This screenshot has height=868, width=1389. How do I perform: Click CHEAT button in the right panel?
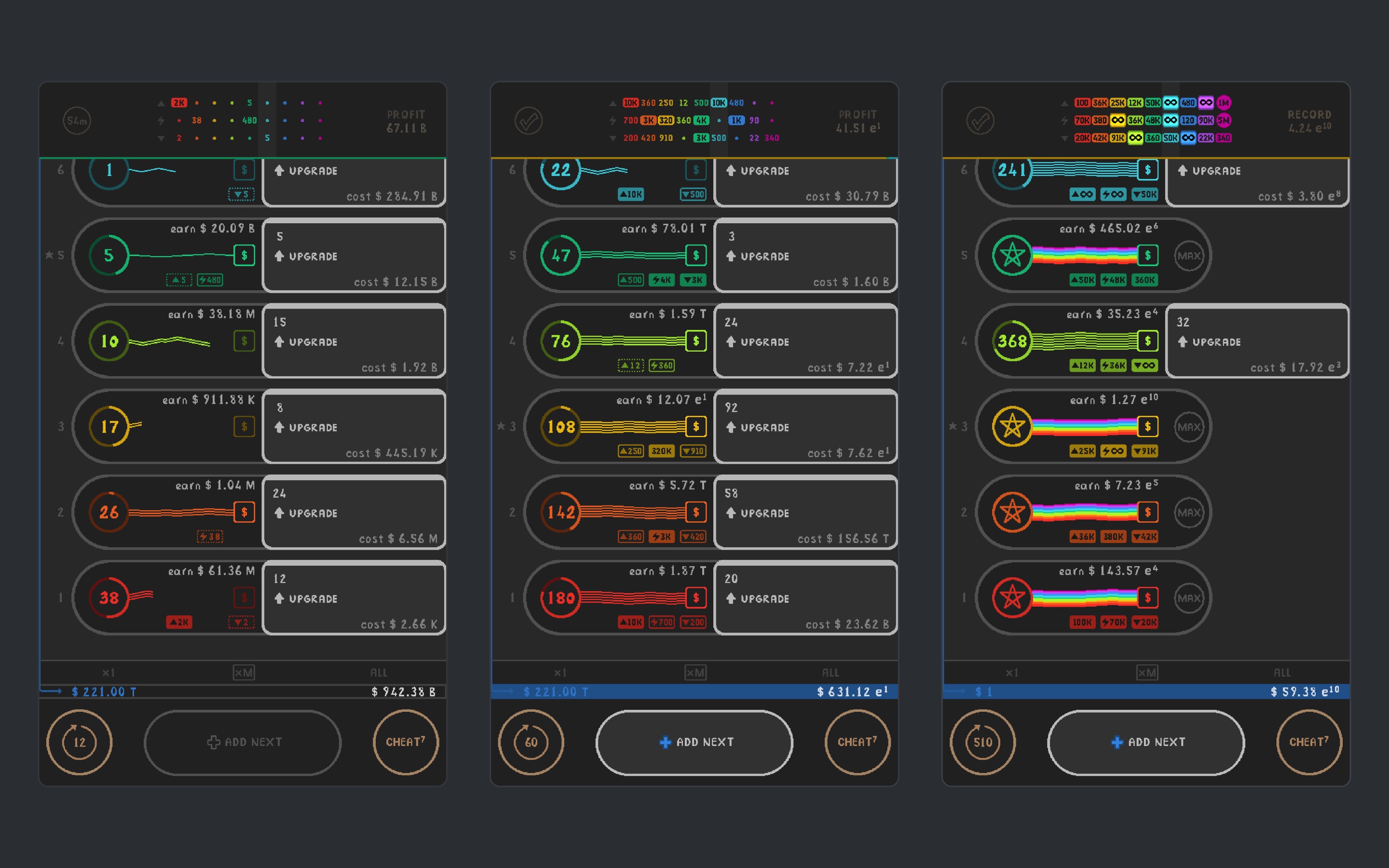[x=1309, y=742]
